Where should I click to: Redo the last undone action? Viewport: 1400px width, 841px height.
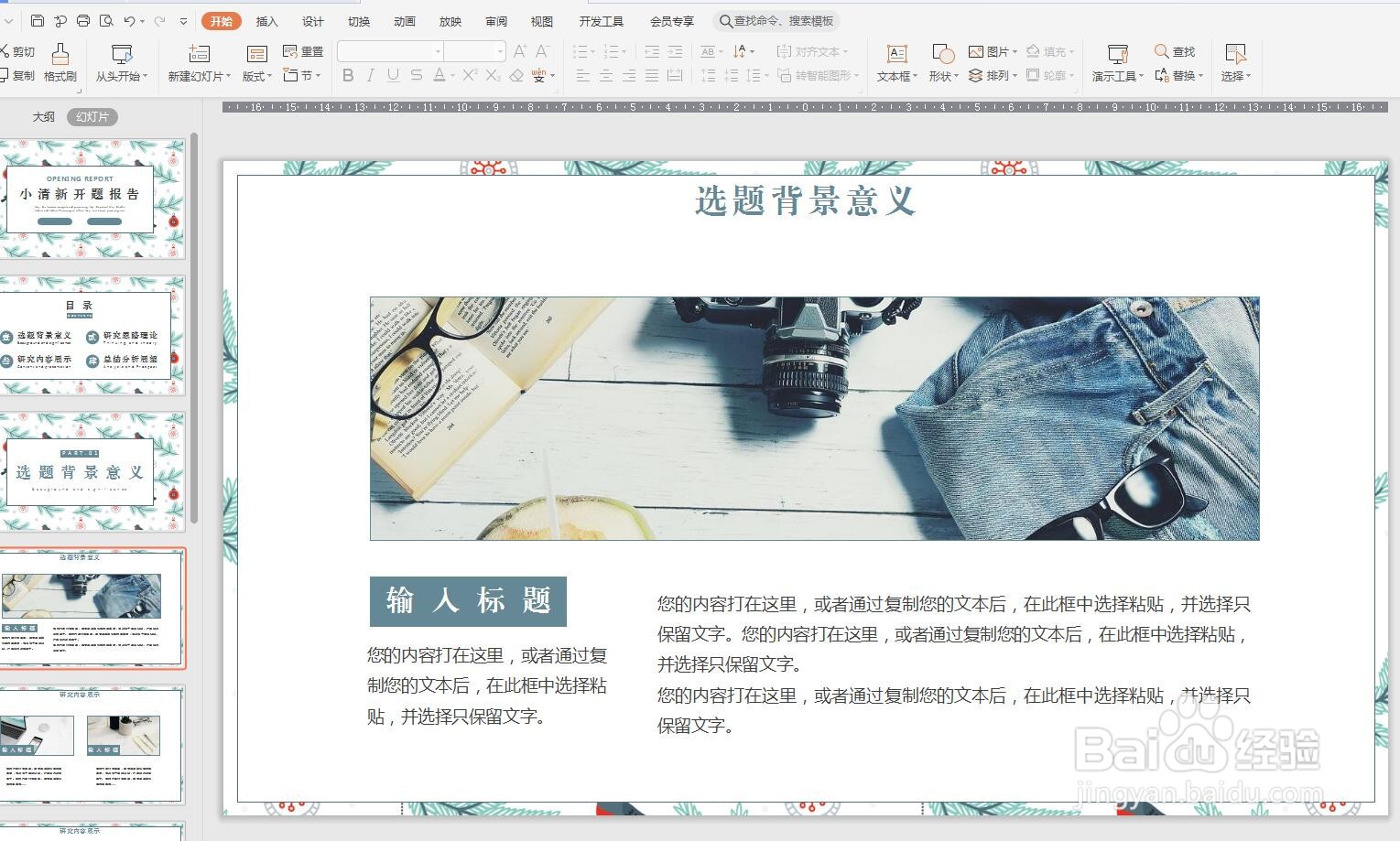click(x=160, y=20)
